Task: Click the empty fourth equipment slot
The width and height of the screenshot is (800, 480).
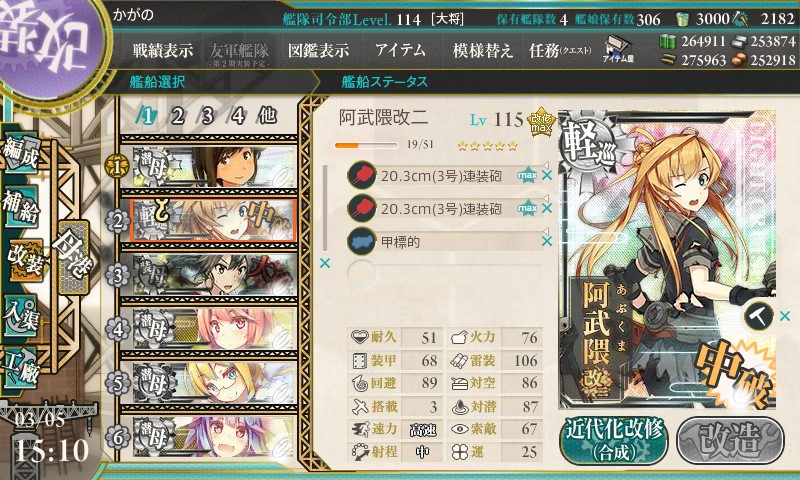Action: coord(444,274)
